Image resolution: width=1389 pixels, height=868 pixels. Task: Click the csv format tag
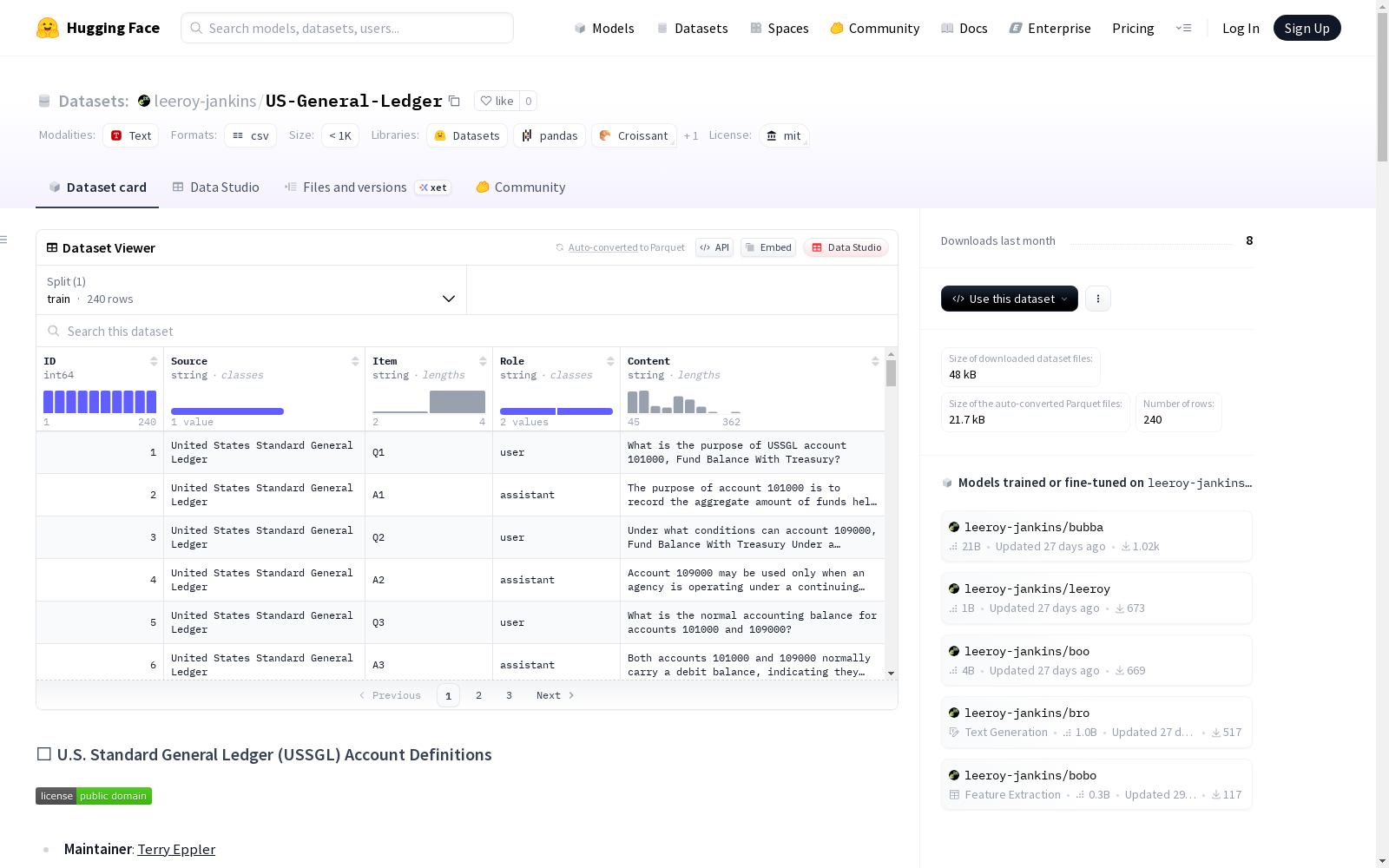tap(251, 135)
